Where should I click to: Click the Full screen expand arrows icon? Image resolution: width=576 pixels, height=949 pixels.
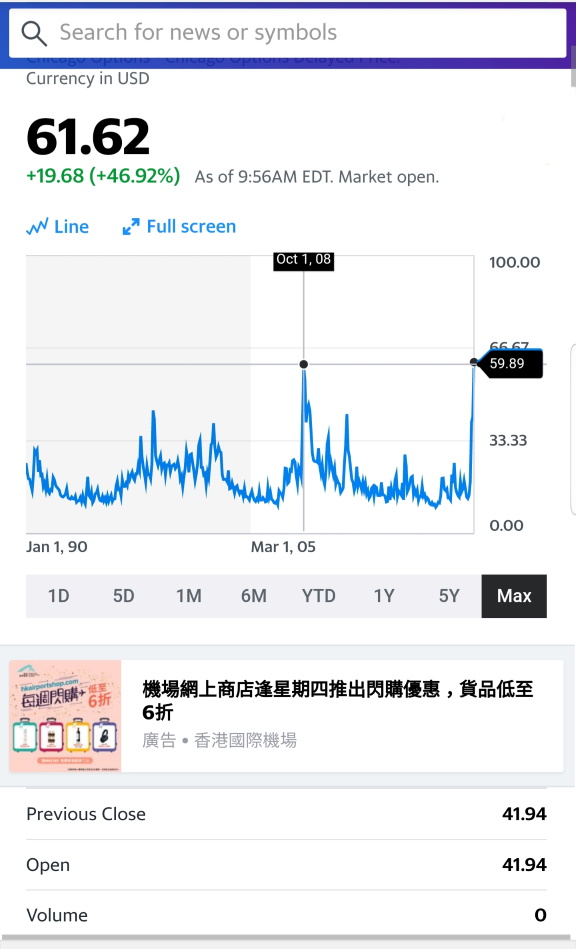coord(131,227)
